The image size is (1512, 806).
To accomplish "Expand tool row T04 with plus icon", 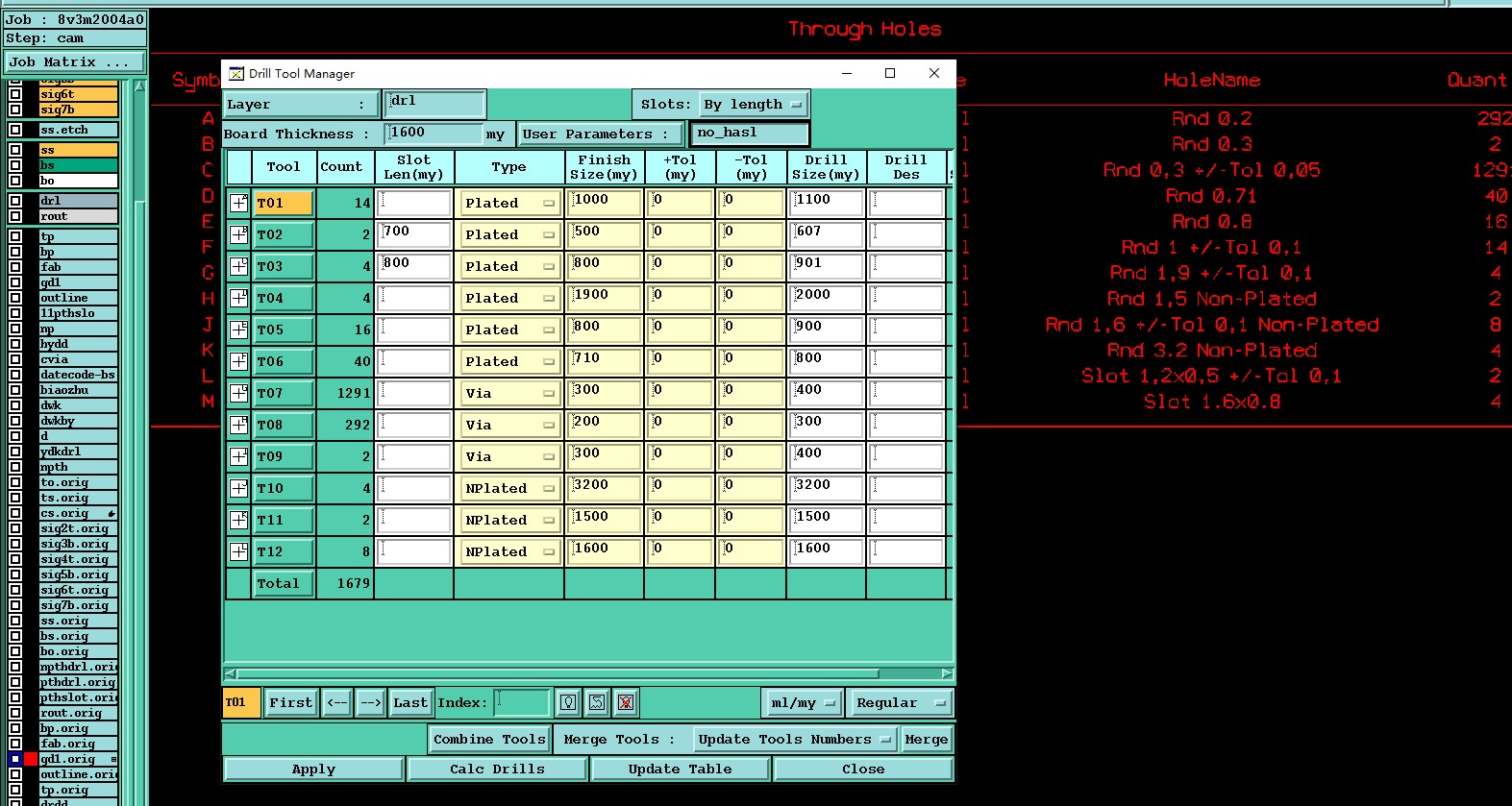I will pos(239,298).
